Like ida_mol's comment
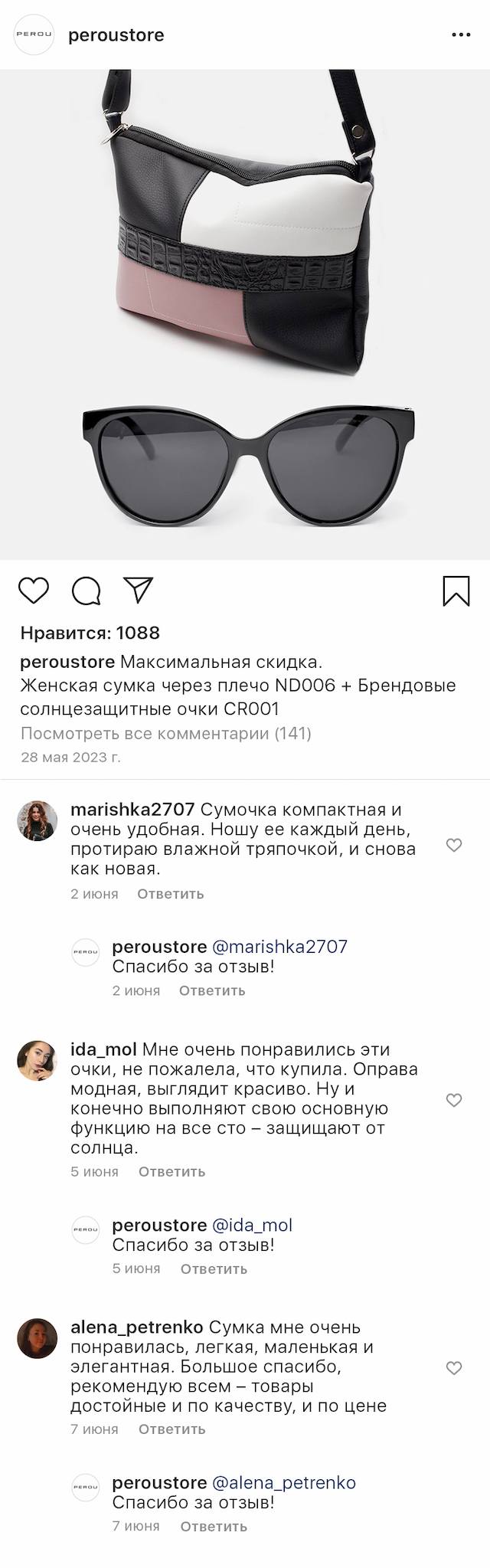 [x=454, y=1100]
